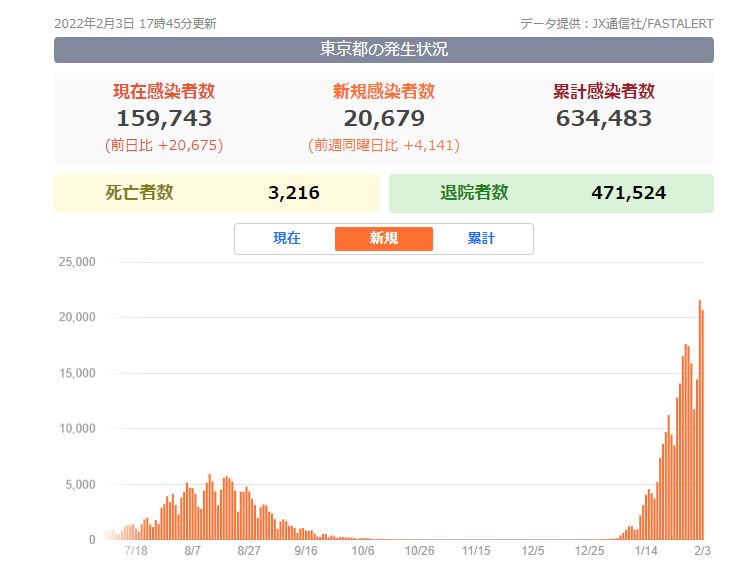Click the 死亡者数 yellow panel
This screenshot has width=747, height=564.
(x=216, y=193)
